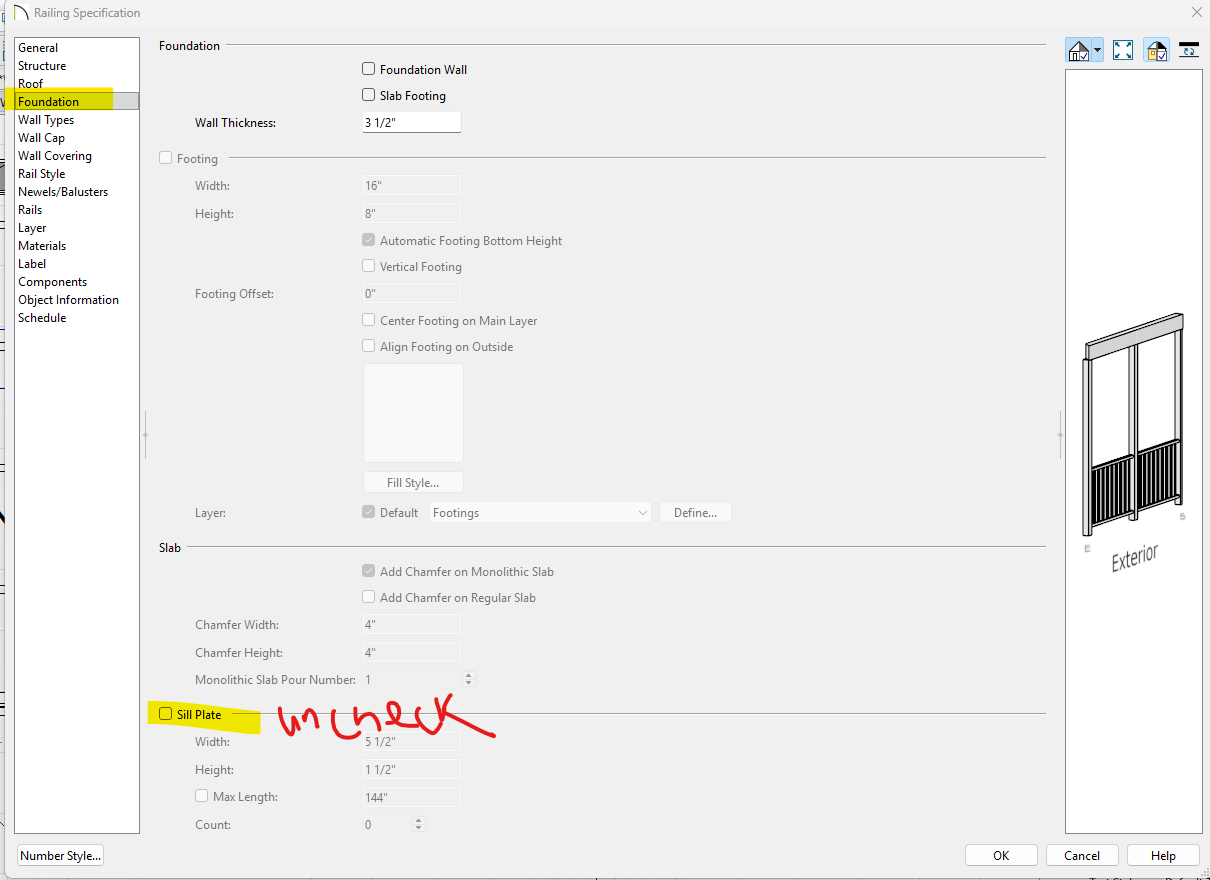
Task: Check the Slab Footing option
Action: tap(369, 95)
